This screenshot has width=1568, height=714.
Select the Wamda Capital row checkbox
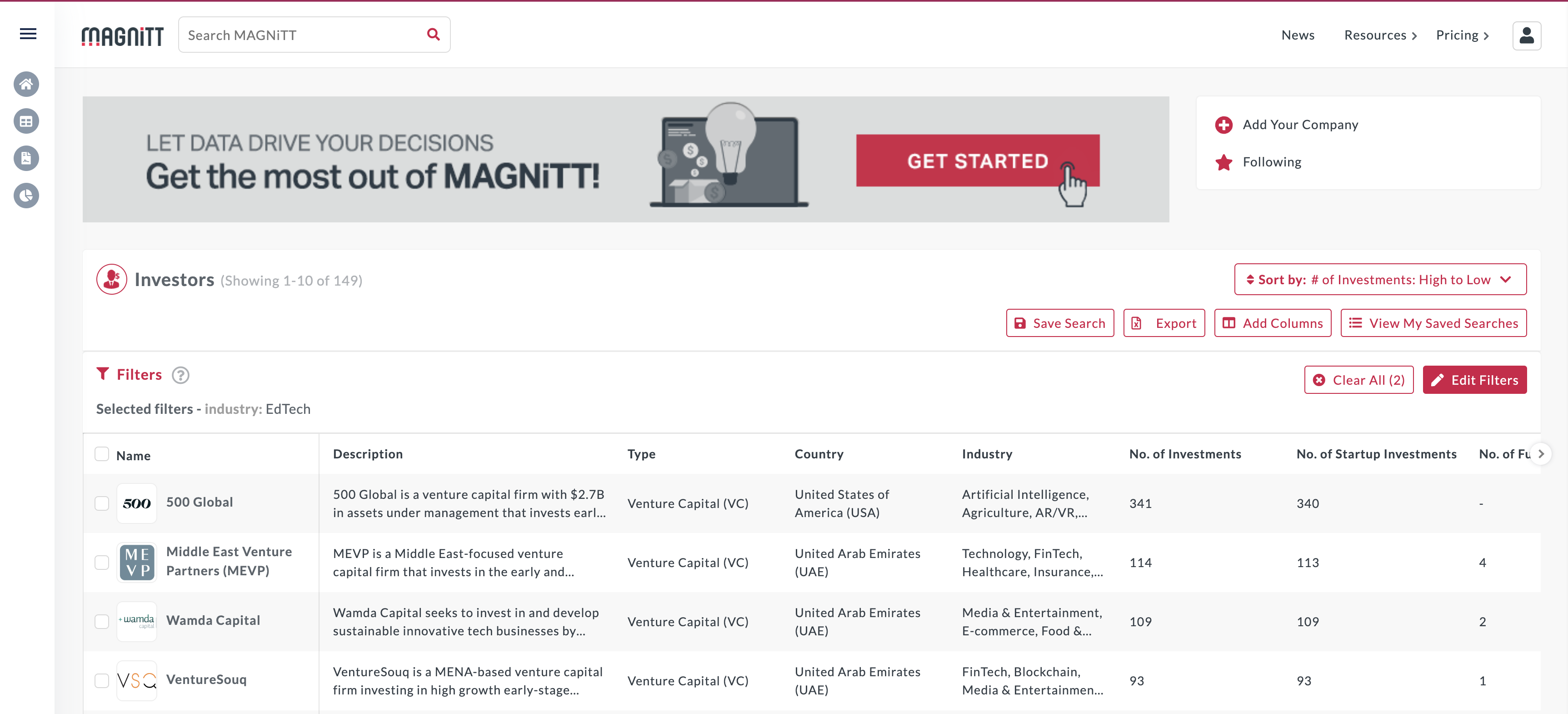coord(102,621)
